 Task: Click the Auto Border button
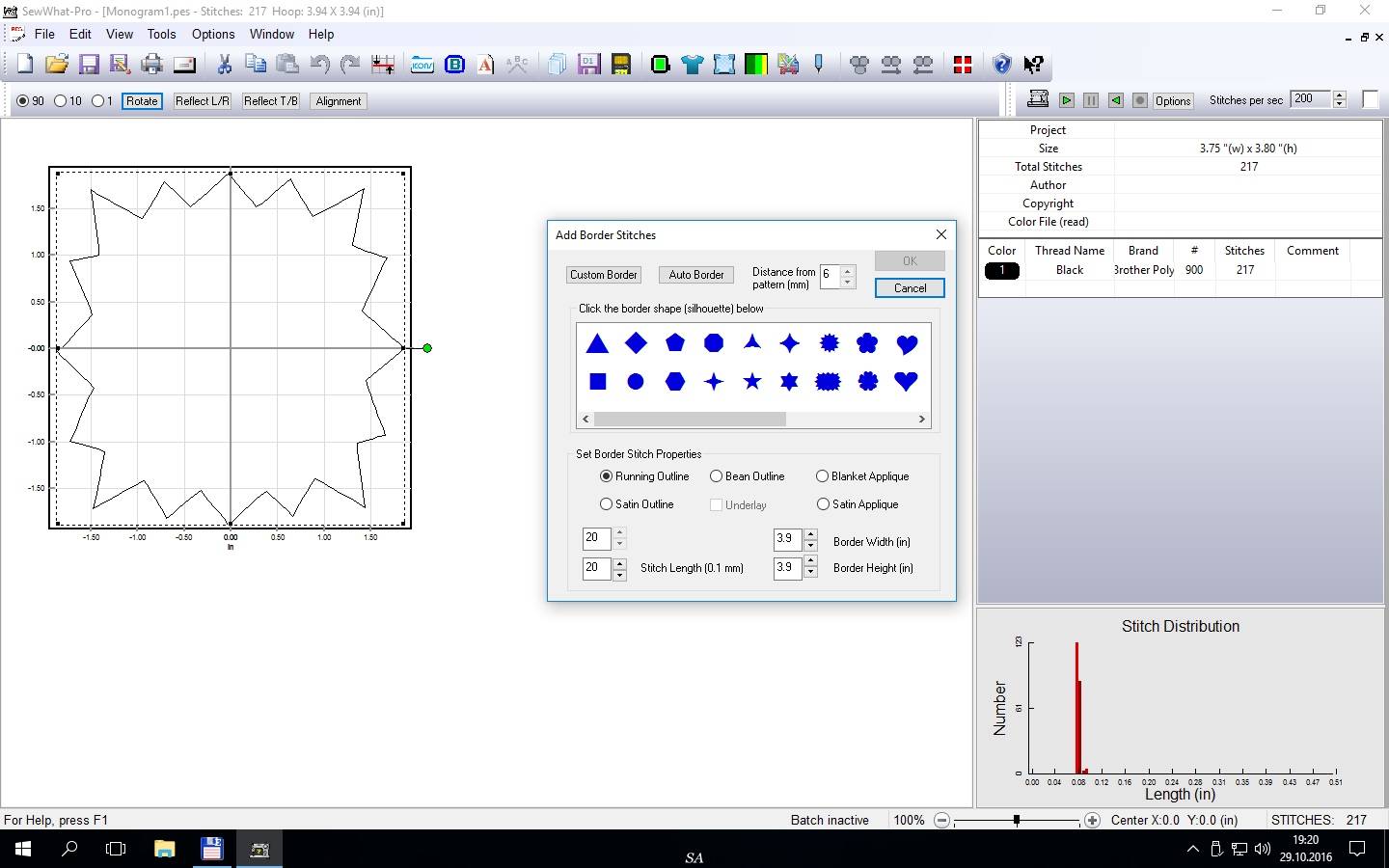pyautogui.click(x=696, y=275)
